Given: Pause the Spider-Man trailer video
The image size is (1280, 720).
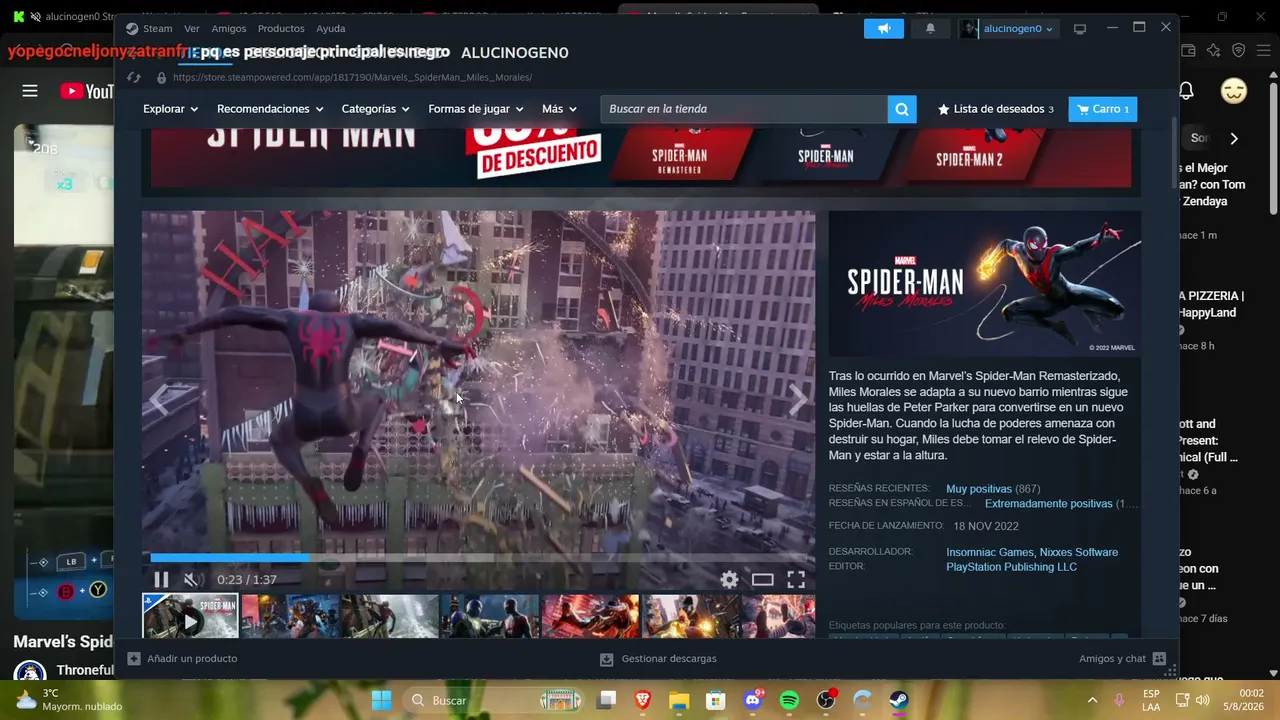Looking at the screenshot, I should coord(161,579).
